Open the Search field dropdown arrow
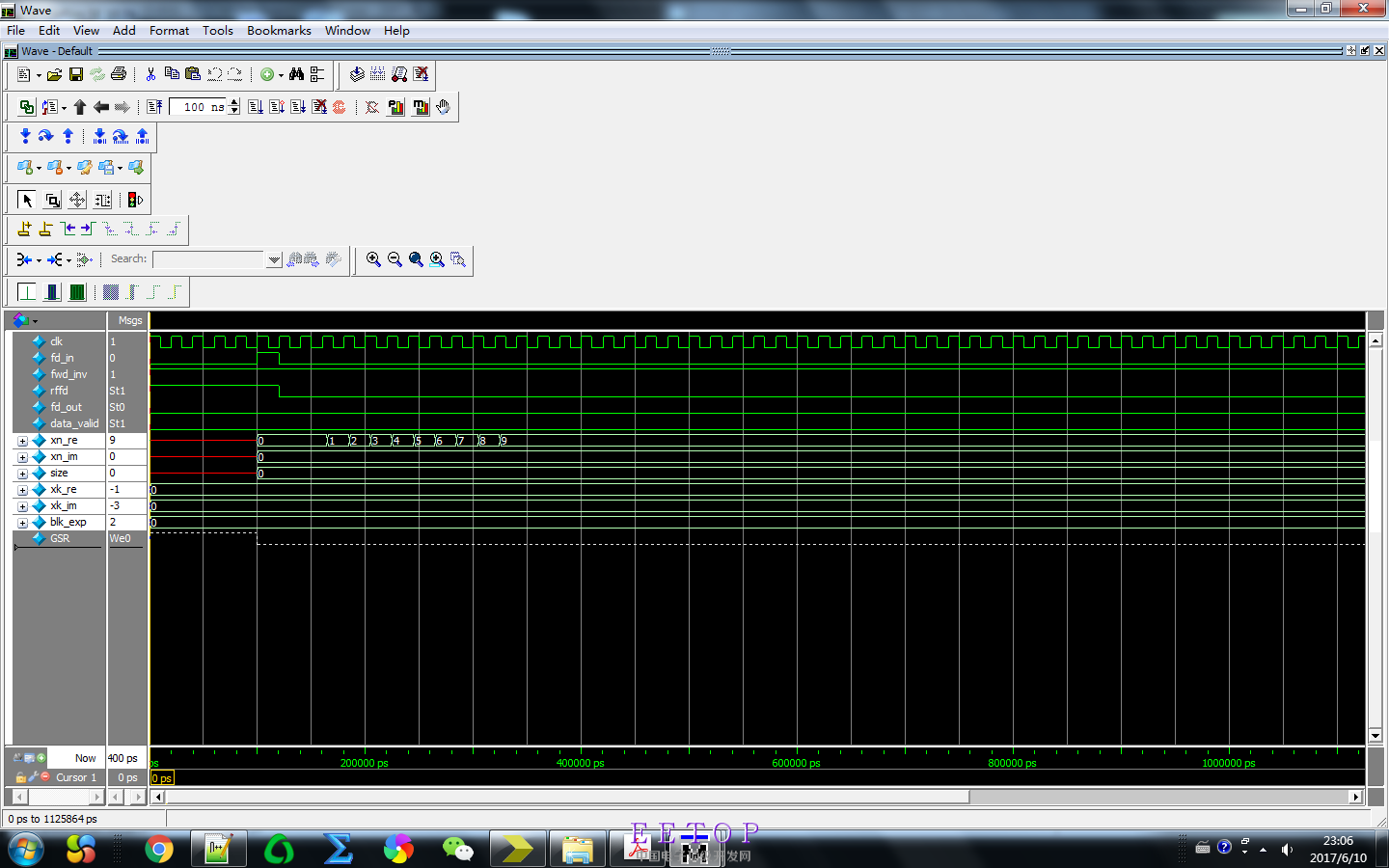 pos(274,259)
